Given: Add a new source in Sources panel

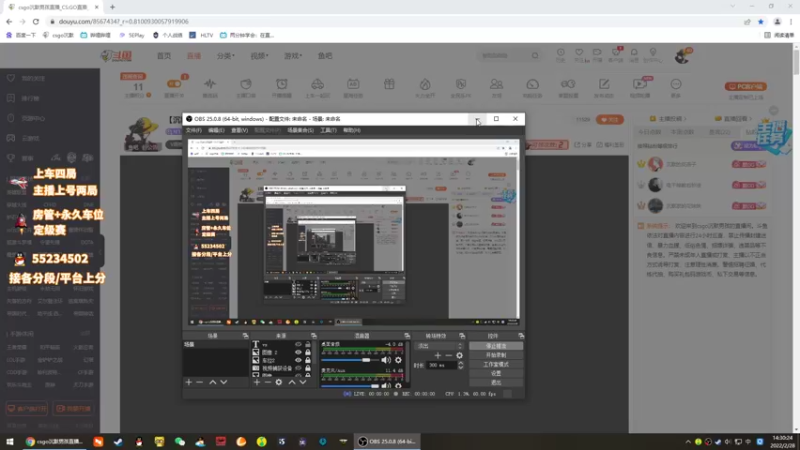Looking at the screenshot, I should coord(257,382).
